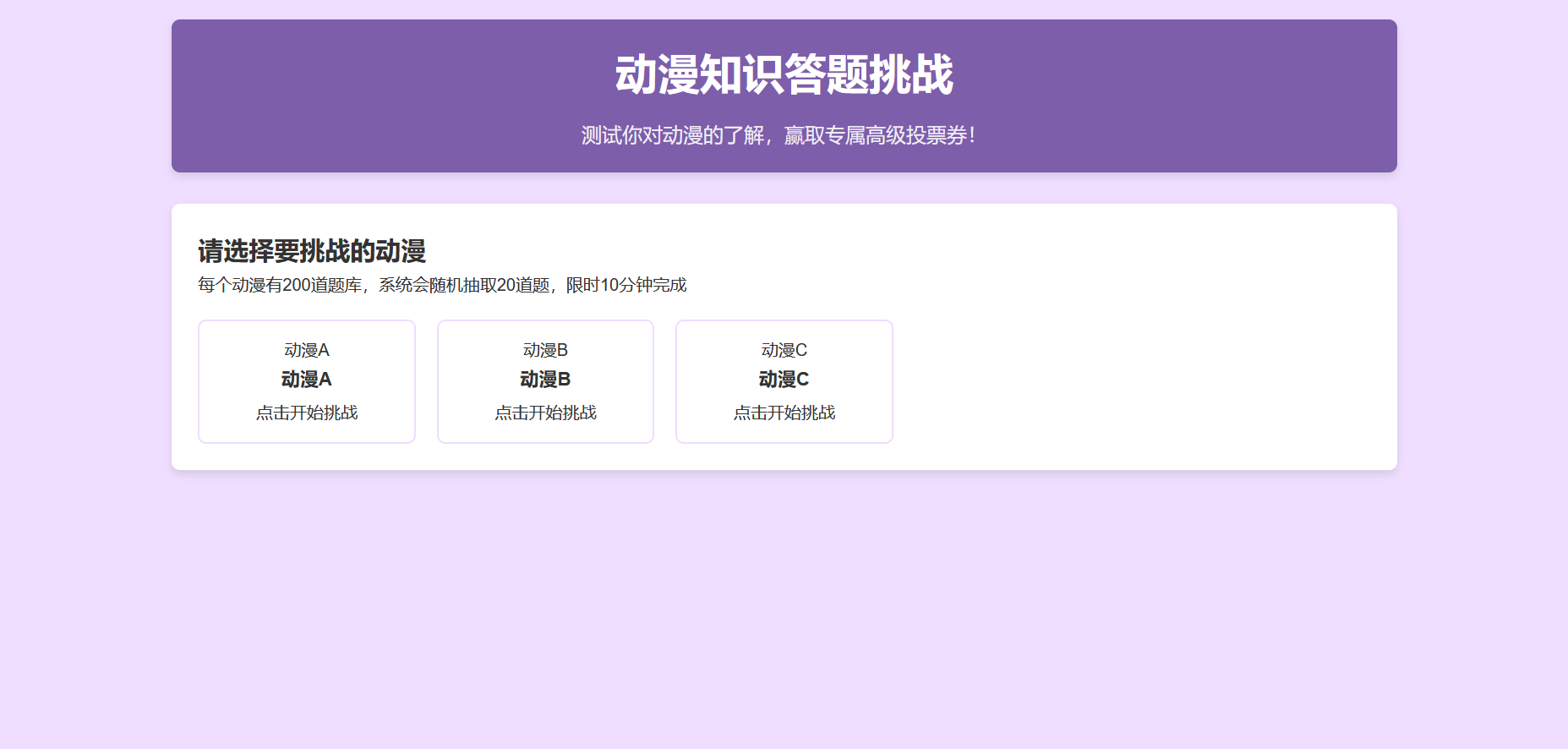The width and height of the screenshot is (1568, 749).
Task: Click the 动漫A cover image placeholder
Action: point(306,350)
